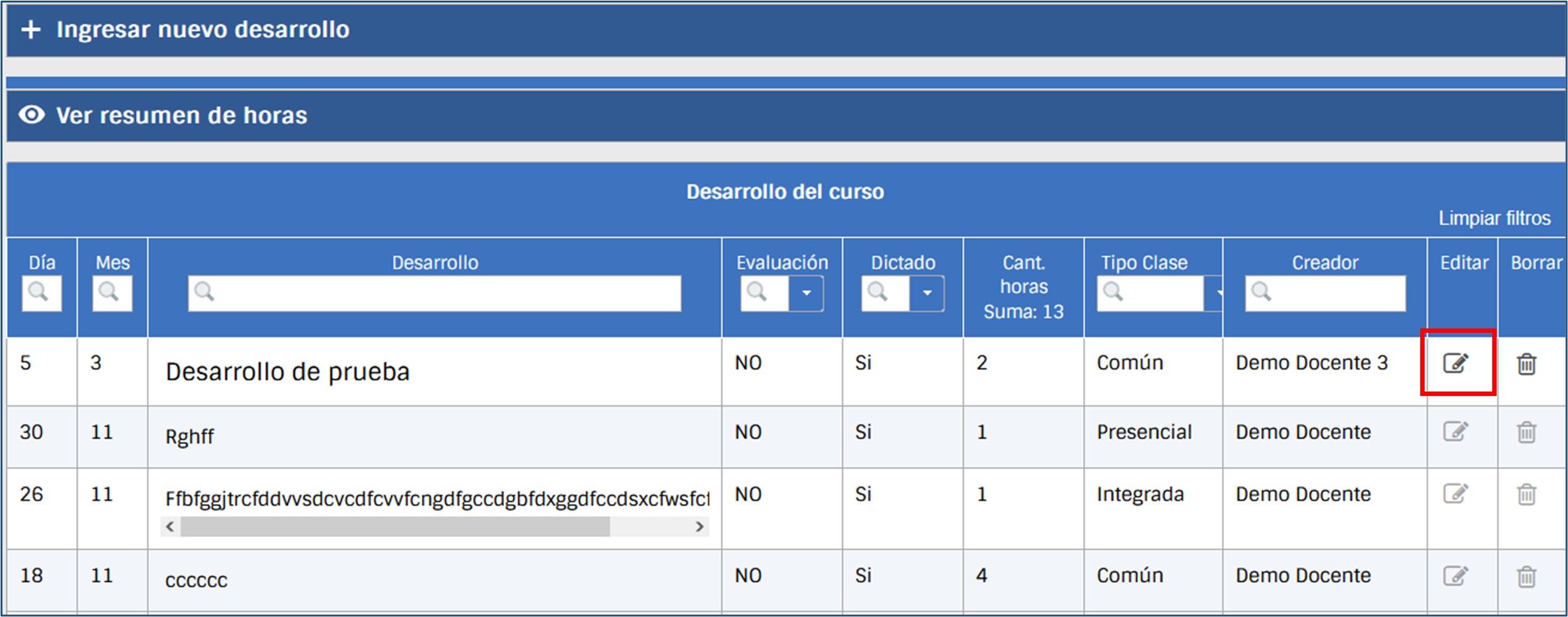Open the Evaluación filter dropdown

click(x=806, y=293)
